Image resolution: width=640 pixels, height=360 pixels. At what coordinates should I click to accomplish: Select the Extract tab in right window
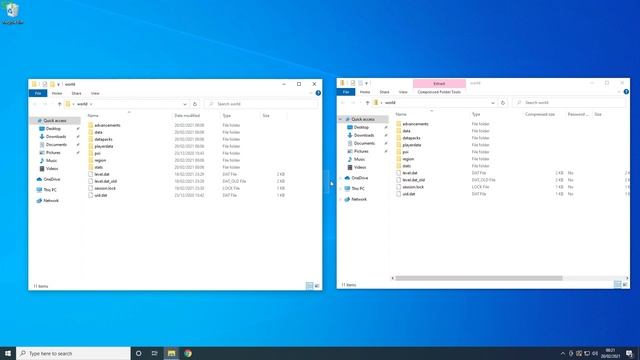click(x=439, y=83)
